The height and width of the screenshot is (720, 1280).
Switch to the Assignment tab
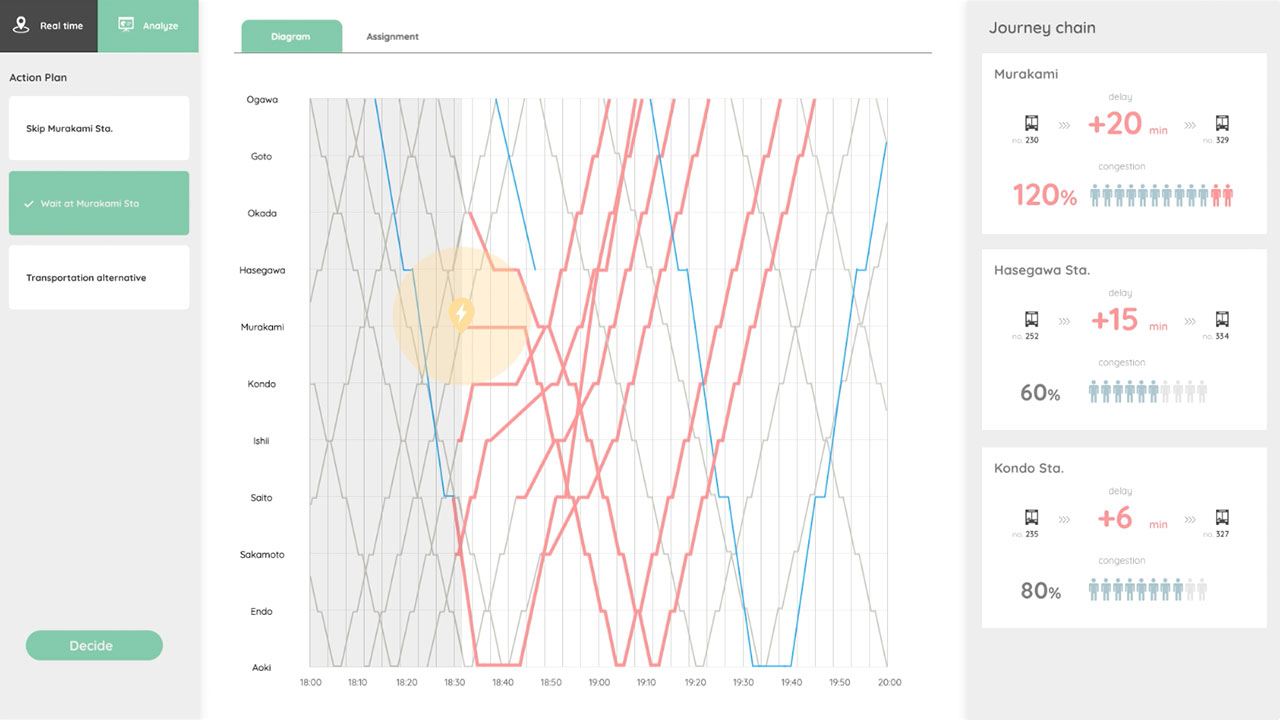click(x=392, y=37)
